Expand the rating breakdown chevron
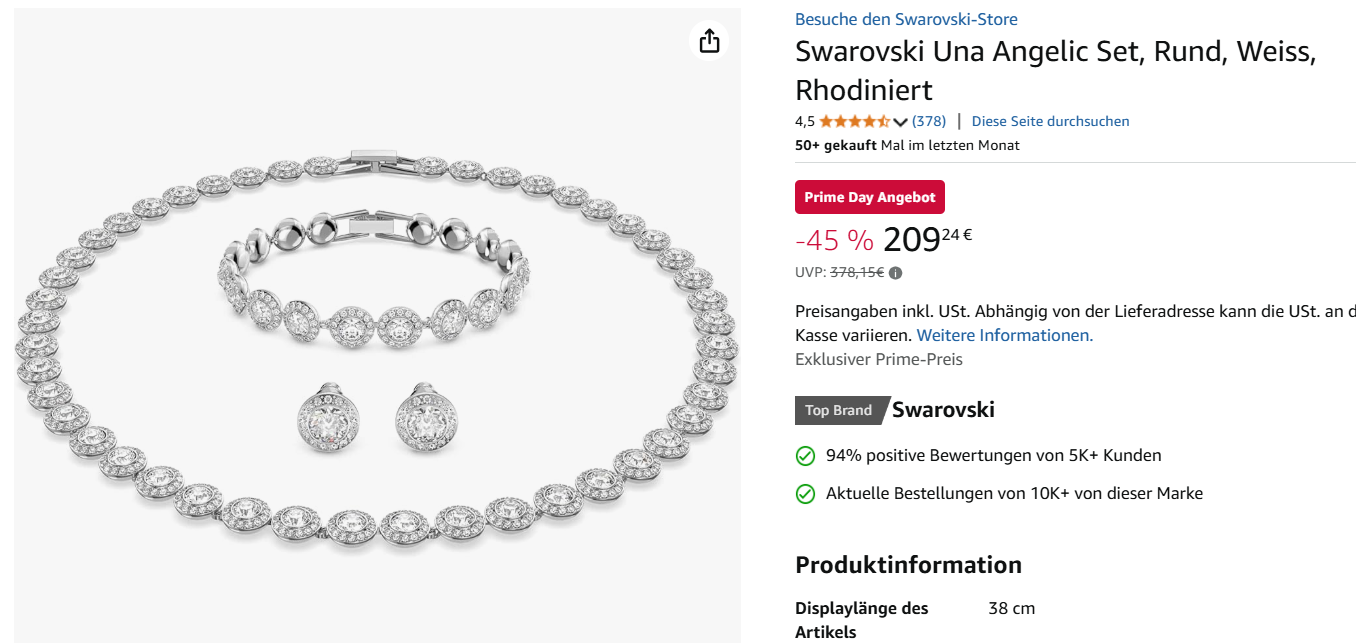The image size is (1356, 643). pyautogui.click(x=900, y=122)
